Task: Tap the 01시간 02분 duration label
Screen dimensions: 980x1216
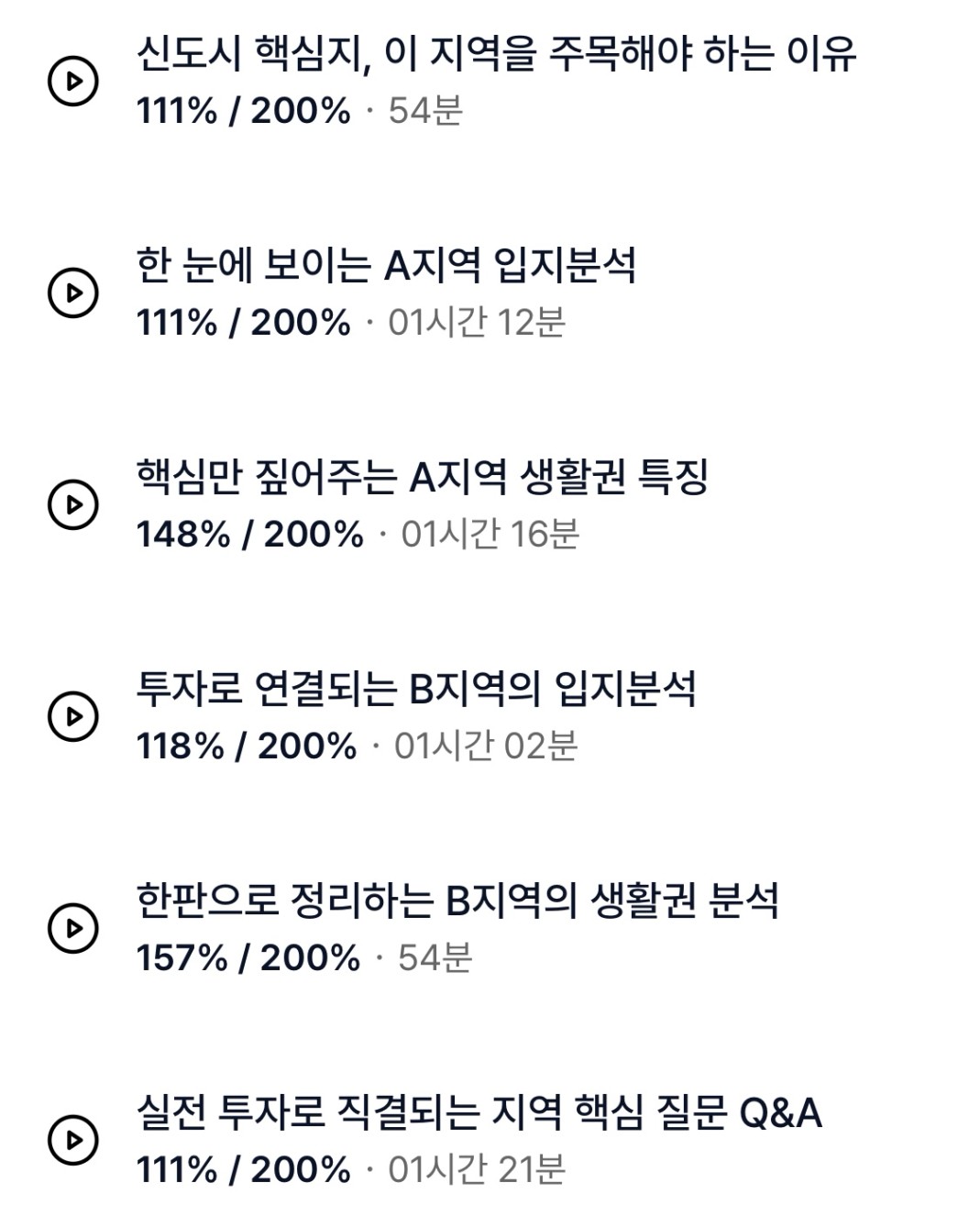Action: pos(486,746)
